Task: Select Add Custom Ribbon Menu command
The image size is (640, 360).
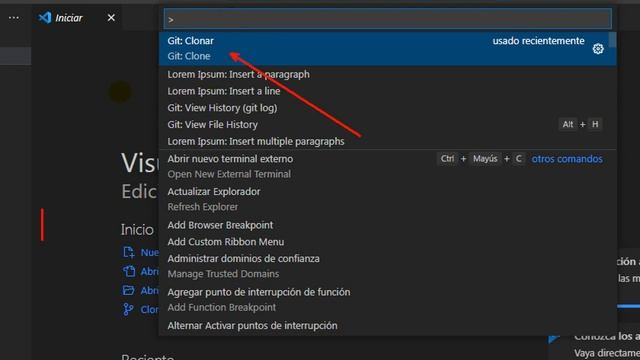Action: (x=387, y=242)
